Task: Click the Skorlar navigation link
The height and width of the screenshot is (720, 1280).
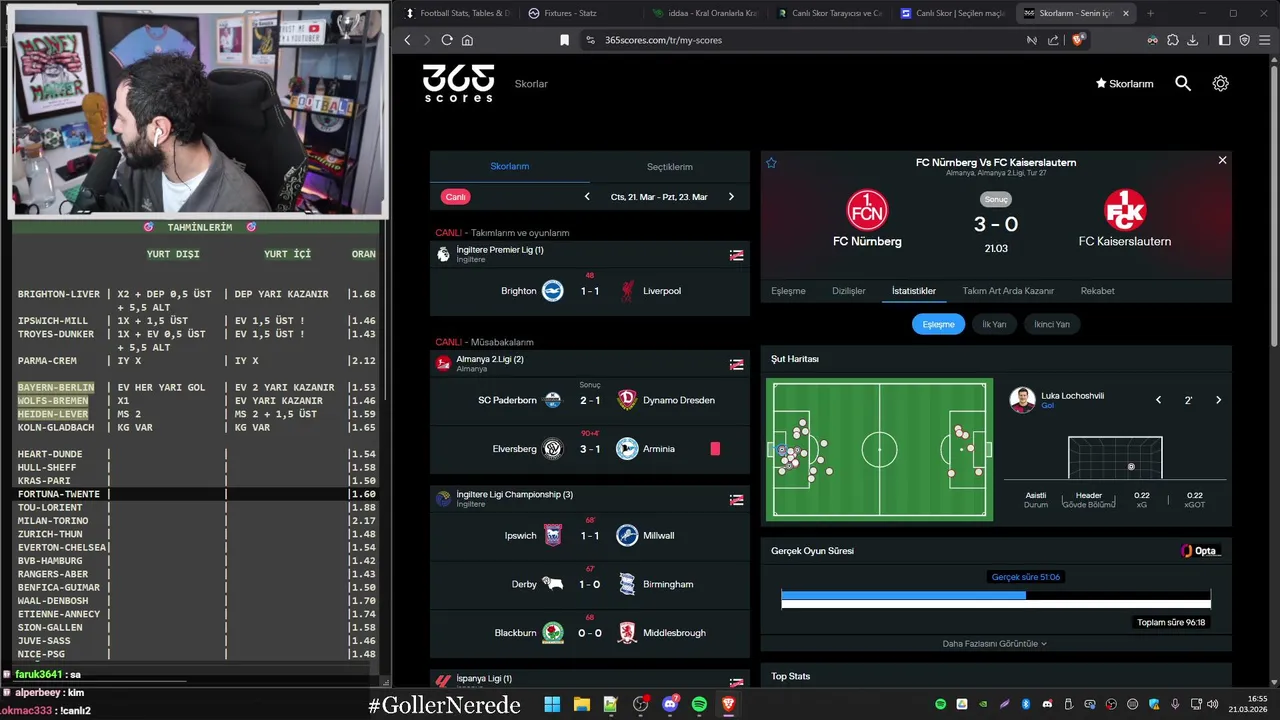Action: (531, 84)
